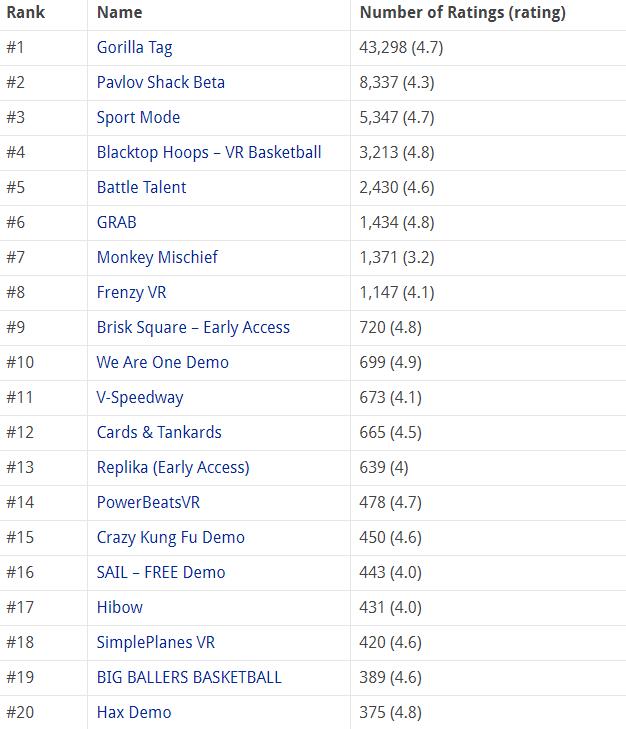The image size is (626, 729).
Task: Open the Hibow game link
Action: tap(119, 607)
